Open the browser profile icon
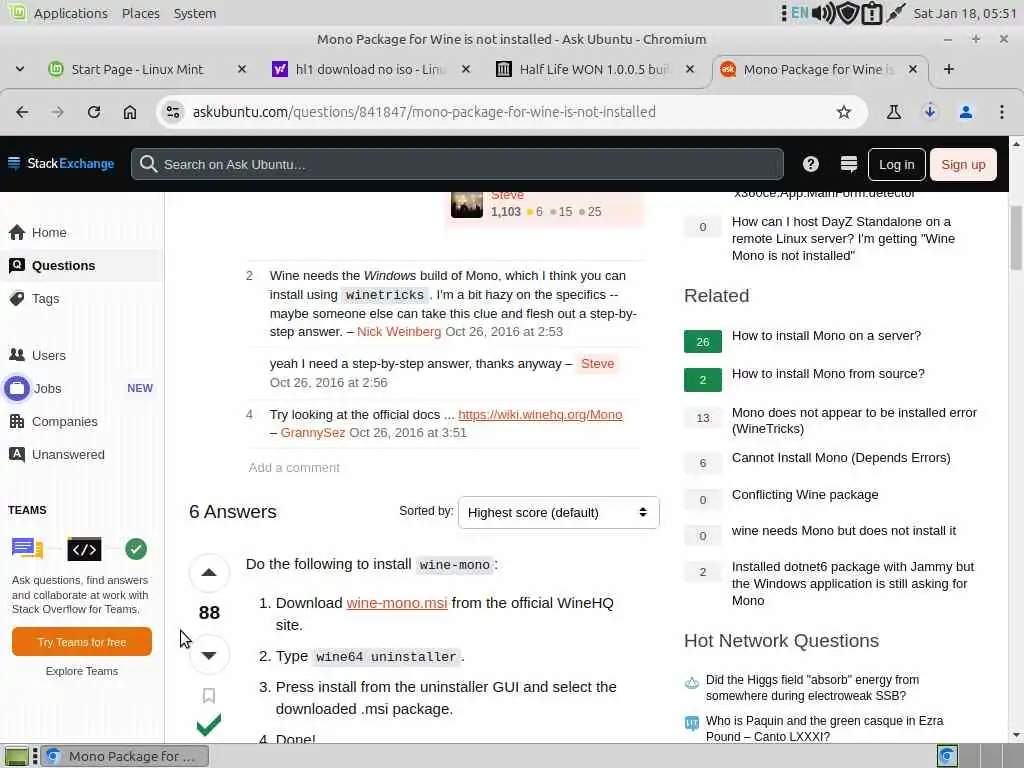Screen dimensions: 1024x768 (x=966, y=112)
